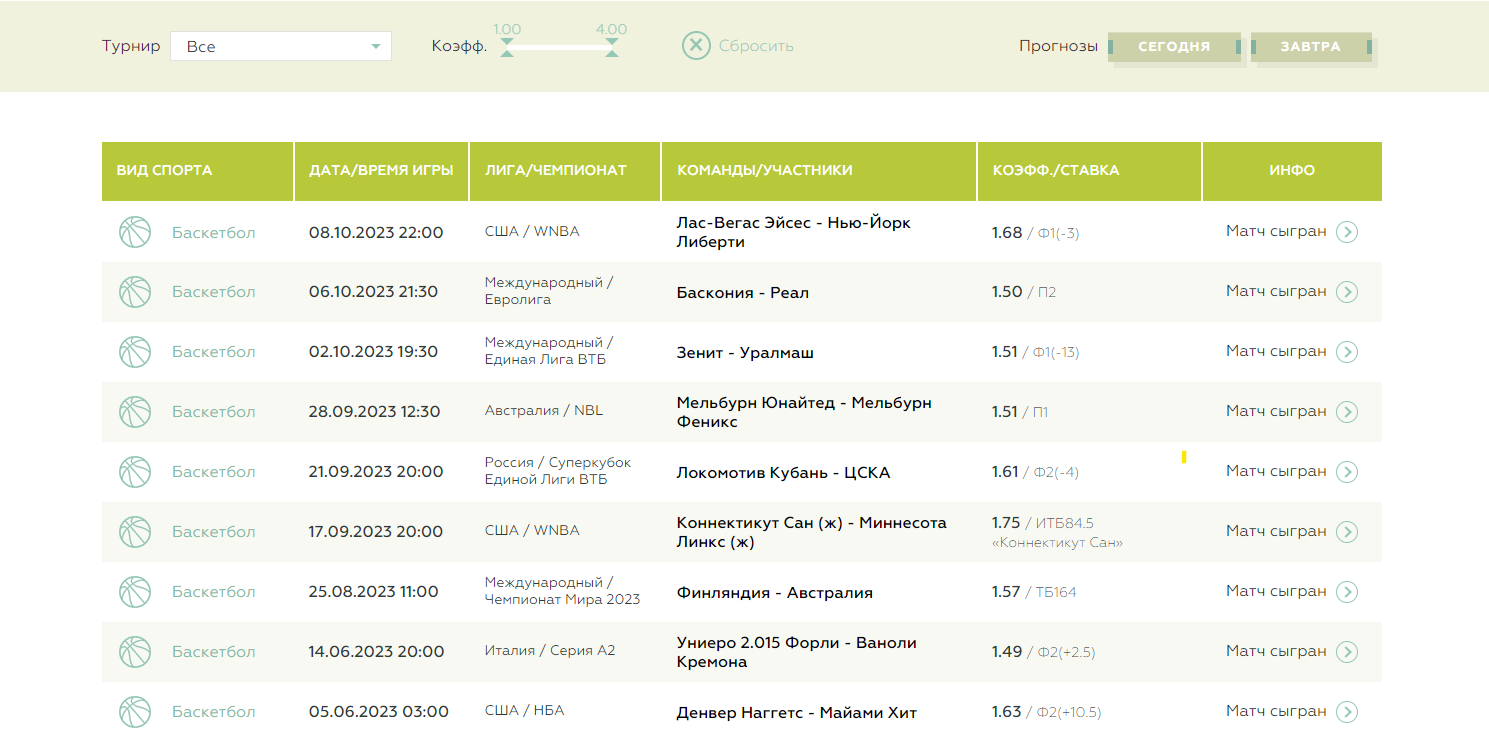Click basketball icon in Мельбурн Юнайтед row

pos(135,412)
